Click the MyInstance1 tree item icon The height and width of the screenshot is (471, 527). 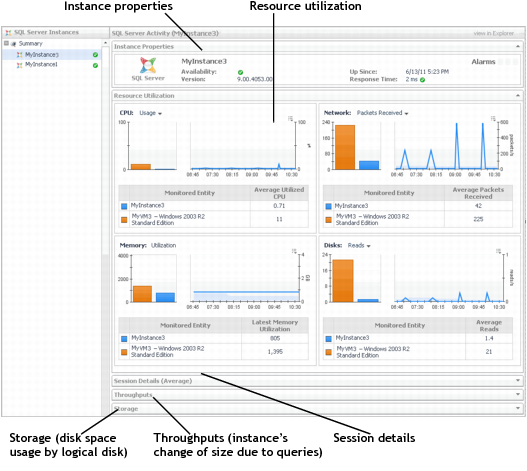click(20, 65)
